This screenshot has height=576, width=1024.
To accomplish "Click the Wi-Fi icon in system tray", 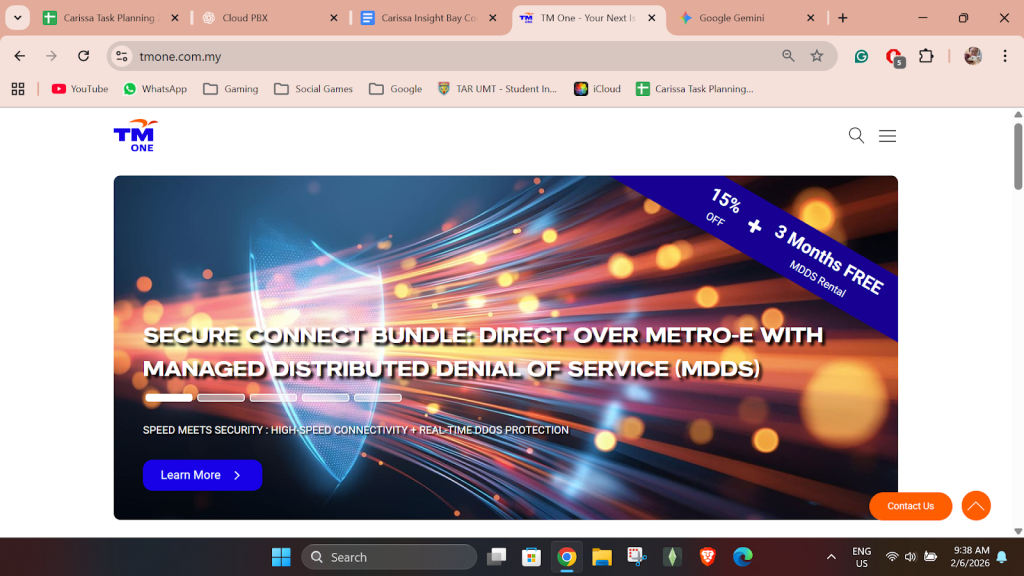I will (891, 557).
